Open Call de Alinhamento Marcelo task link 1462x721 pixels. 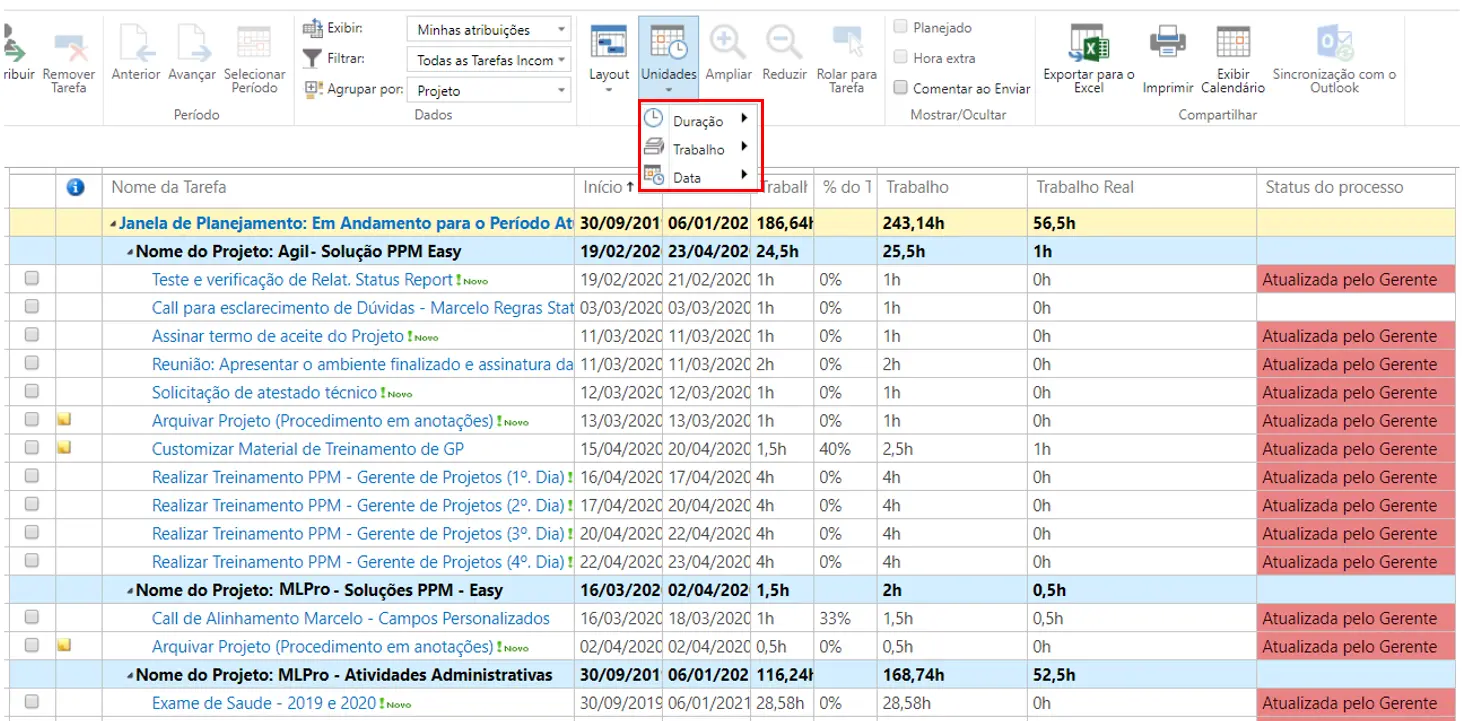(351, 618)
